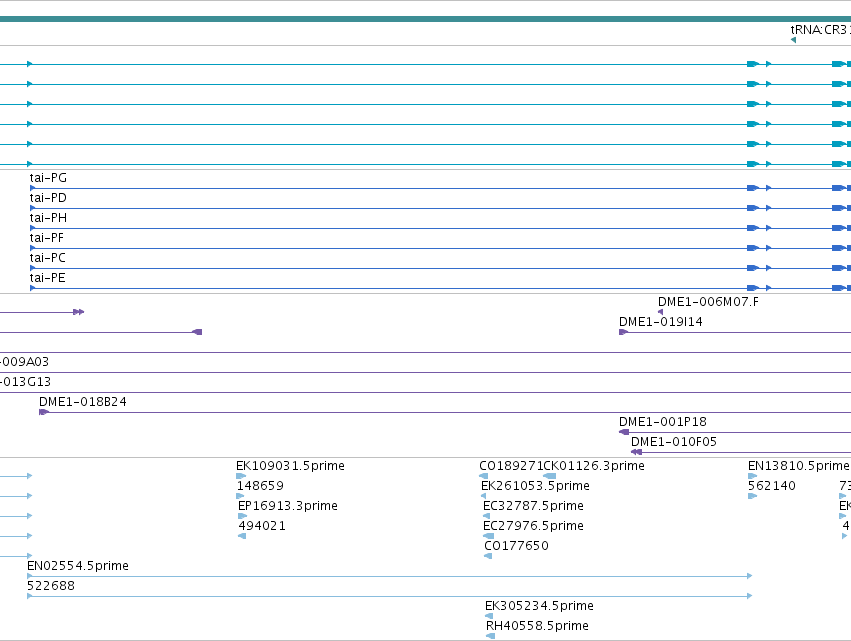Select the tai-PD transcript label
Screen dimensions: 851x641
[48, 198]
